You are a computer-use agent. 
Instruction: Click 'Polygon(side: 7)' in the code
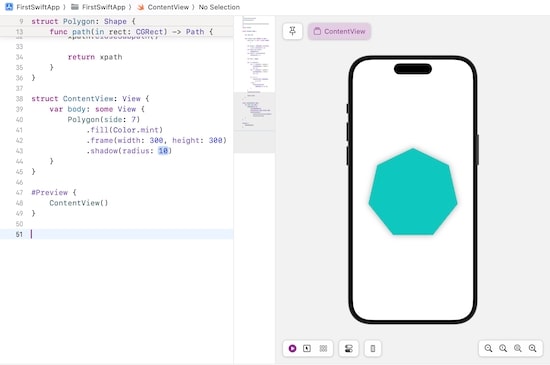tap(104, 120)
